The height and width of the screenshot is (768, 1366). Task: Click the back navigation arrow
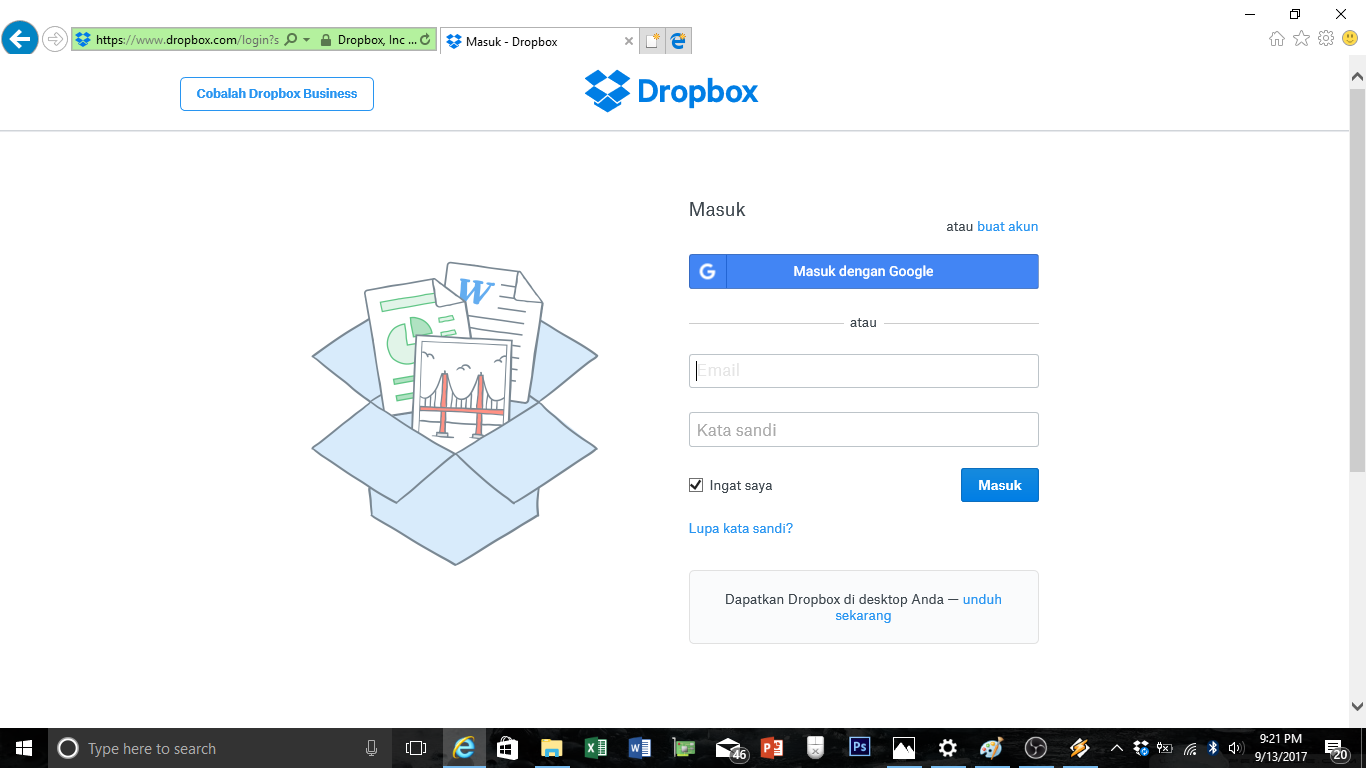coord(20,38)
